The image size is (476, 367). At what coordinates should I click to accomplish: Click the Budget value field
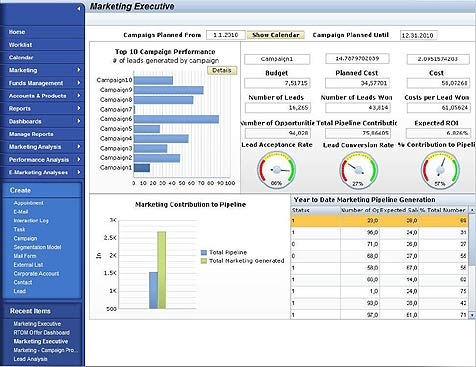[277, 83]
